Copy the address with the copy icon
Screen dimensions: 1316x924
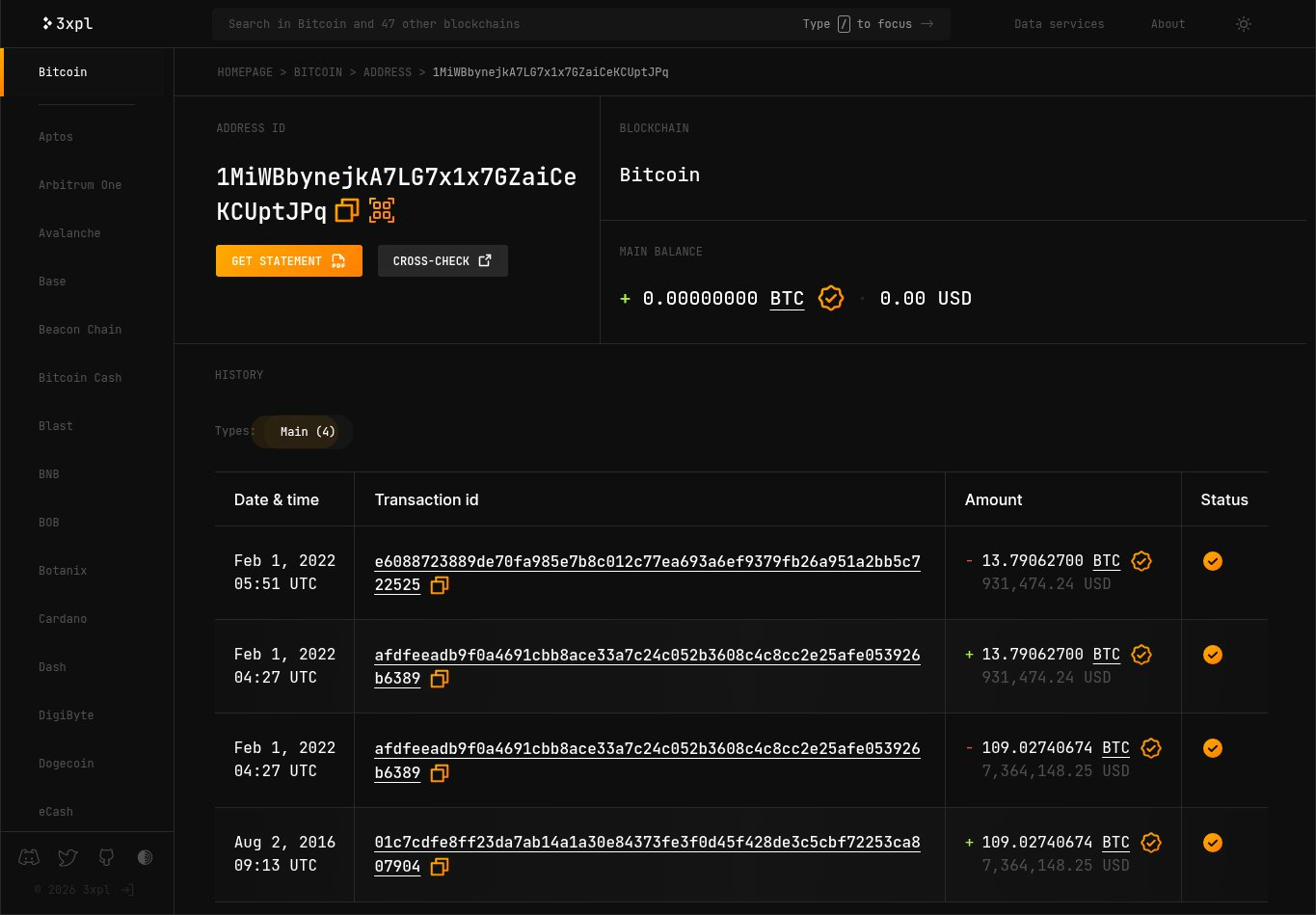(x=347, y=211)
